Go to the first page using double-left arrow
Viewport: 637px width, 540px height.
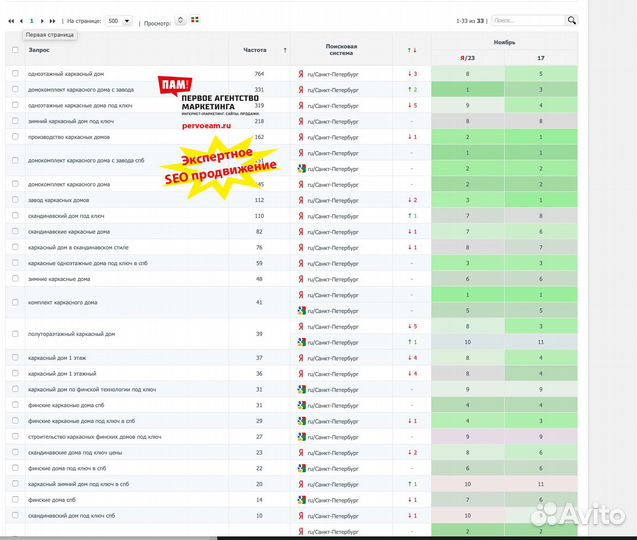12,20
